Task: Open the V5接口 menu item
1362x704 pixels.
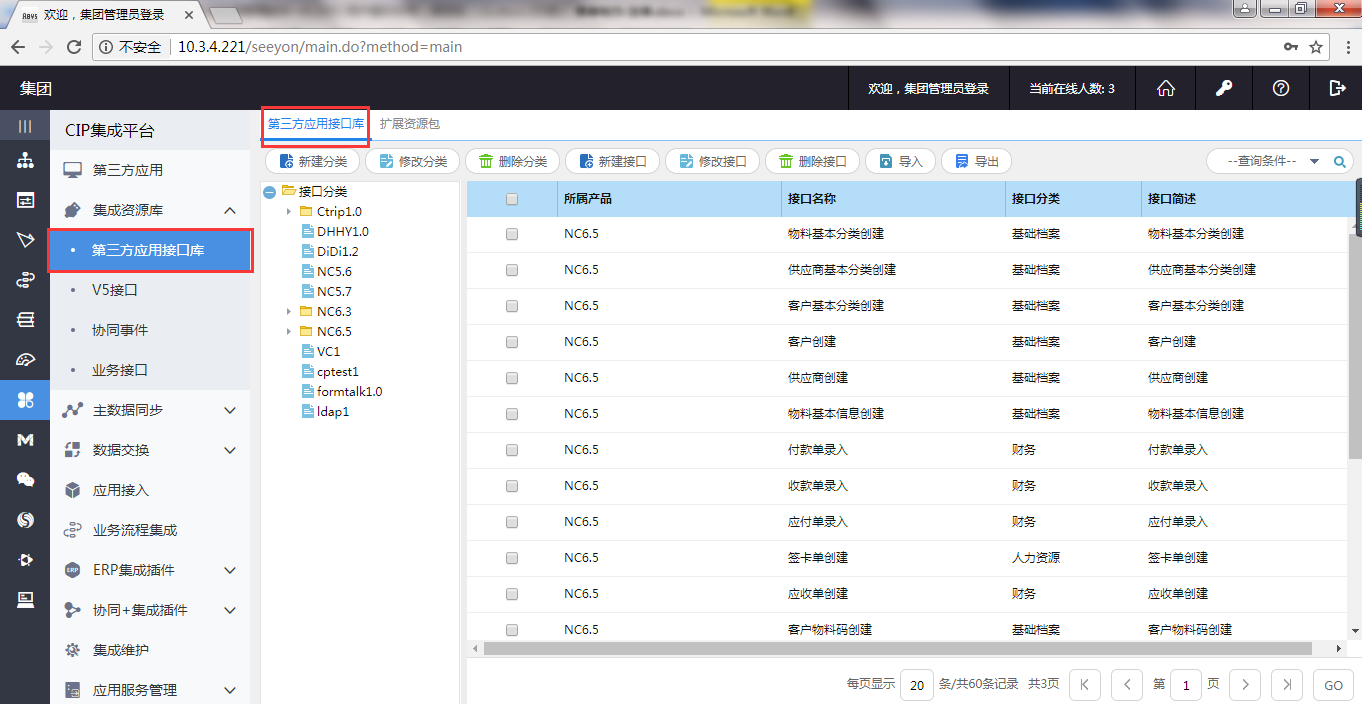Action: [115, 290]
